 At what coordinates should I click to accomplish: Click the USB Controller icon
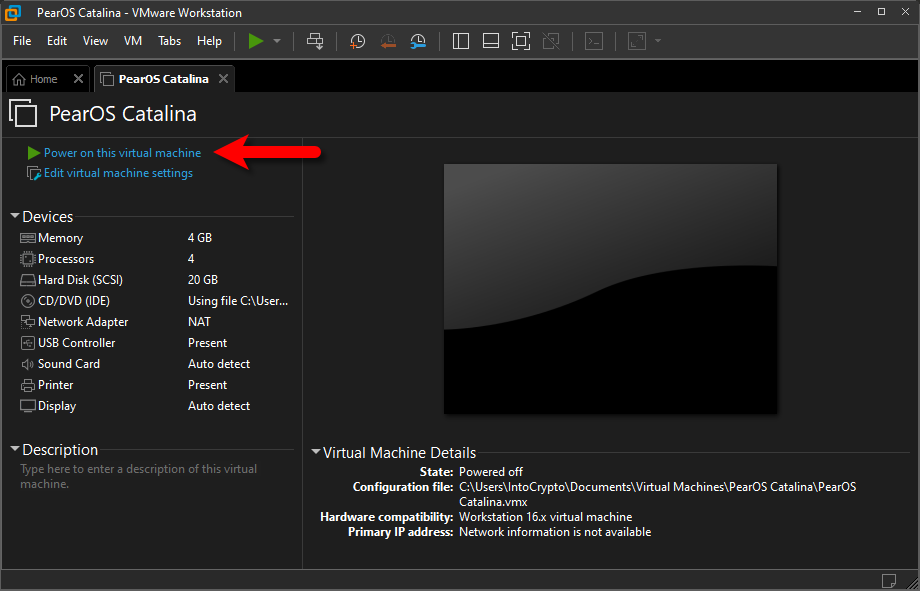(x=28, y=343)
